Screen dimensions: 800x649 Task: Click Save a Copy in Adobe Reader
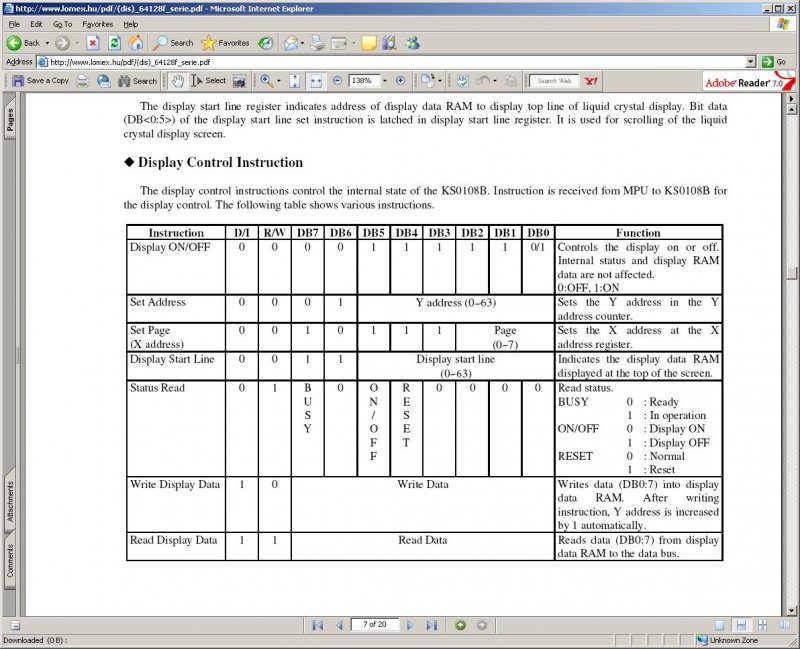pyautogui.click(x=40, y=81)
